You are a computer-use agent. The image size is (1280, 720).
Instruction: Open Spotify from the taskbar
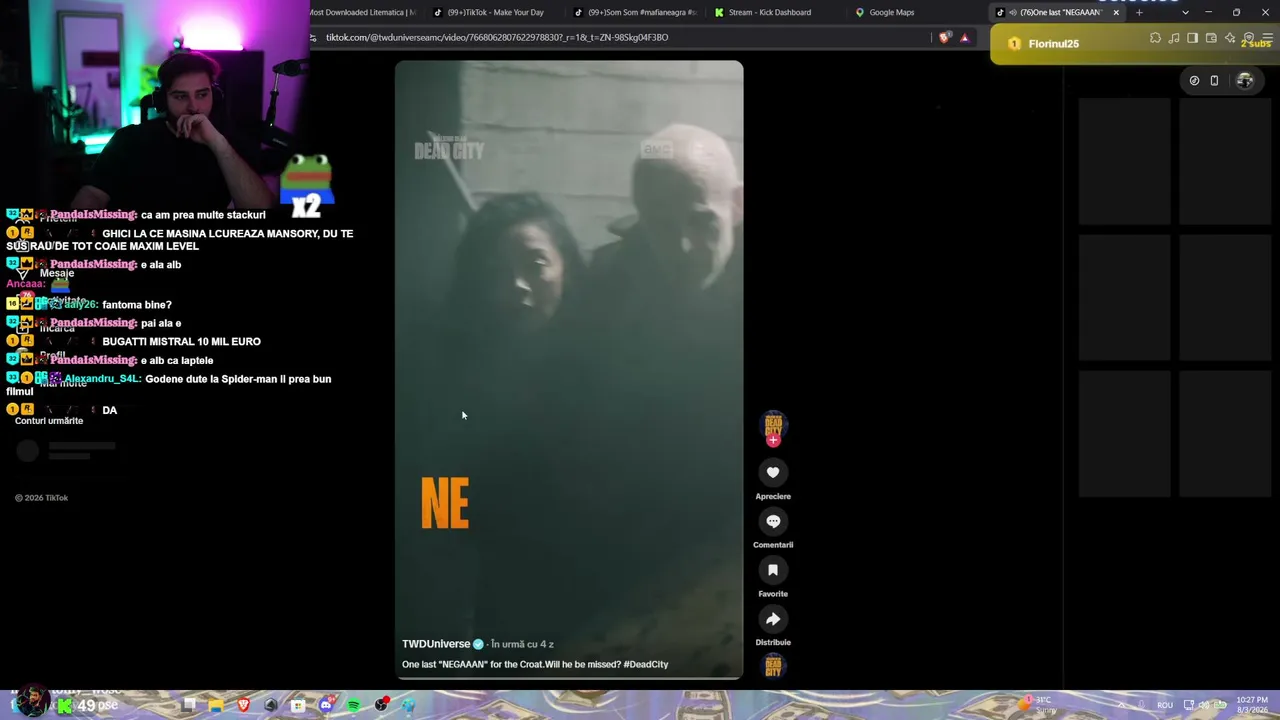pos(354,705)
